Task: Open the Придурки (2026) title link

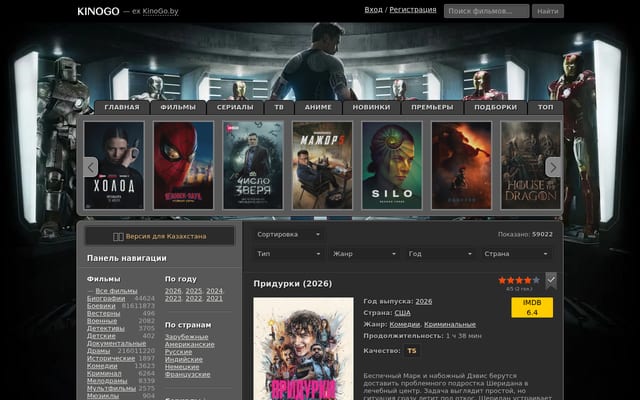Action: pos(293,284)
